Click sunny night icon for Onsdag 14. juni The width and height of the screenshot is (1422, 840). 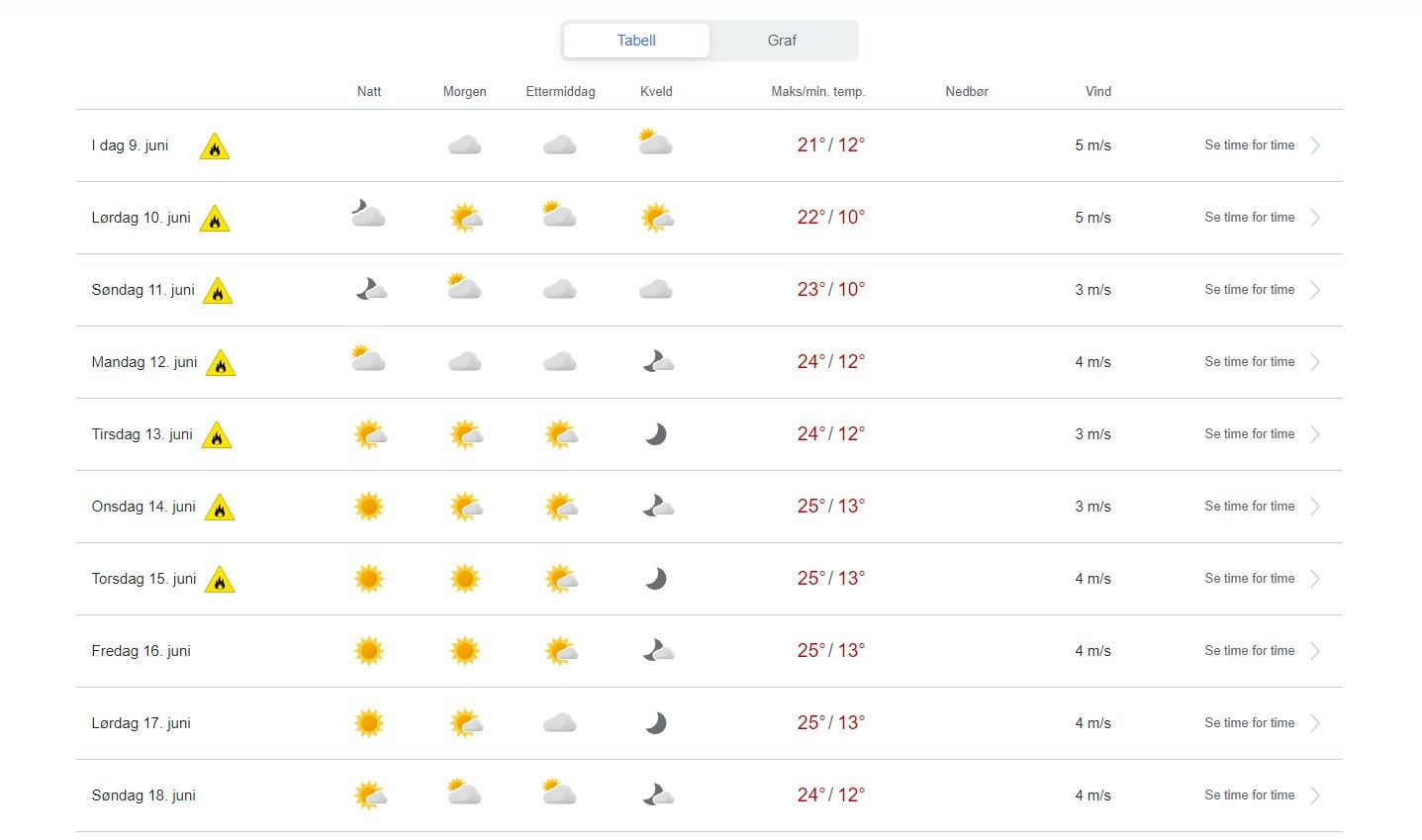pyautogui.click(x=368, y=507)
